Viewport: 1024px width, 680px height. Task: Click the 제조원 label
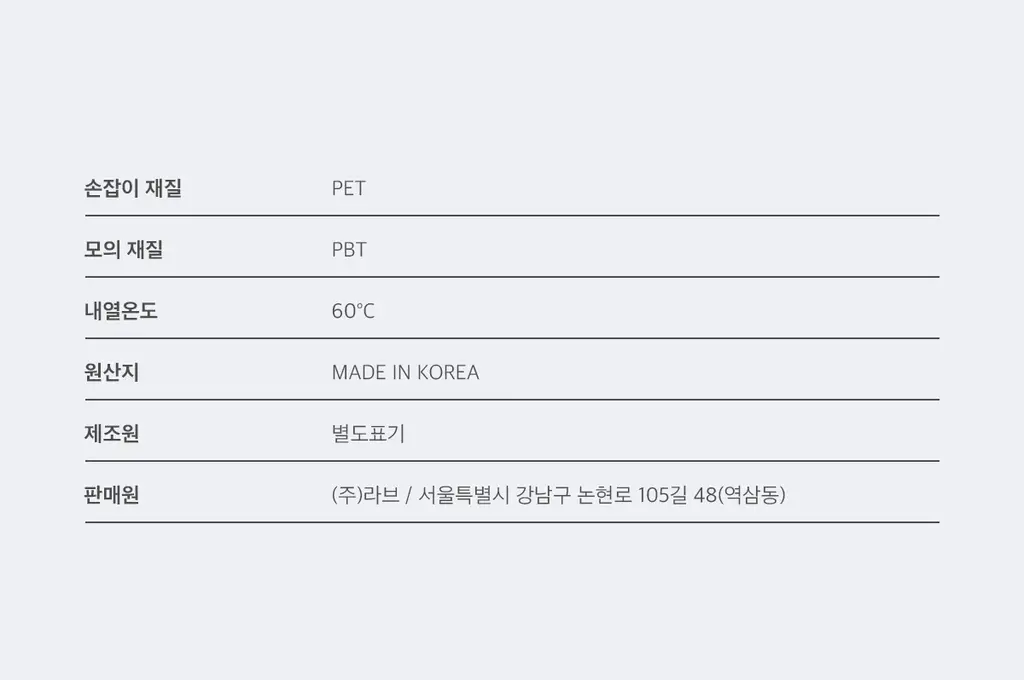(x=112, y=434)
